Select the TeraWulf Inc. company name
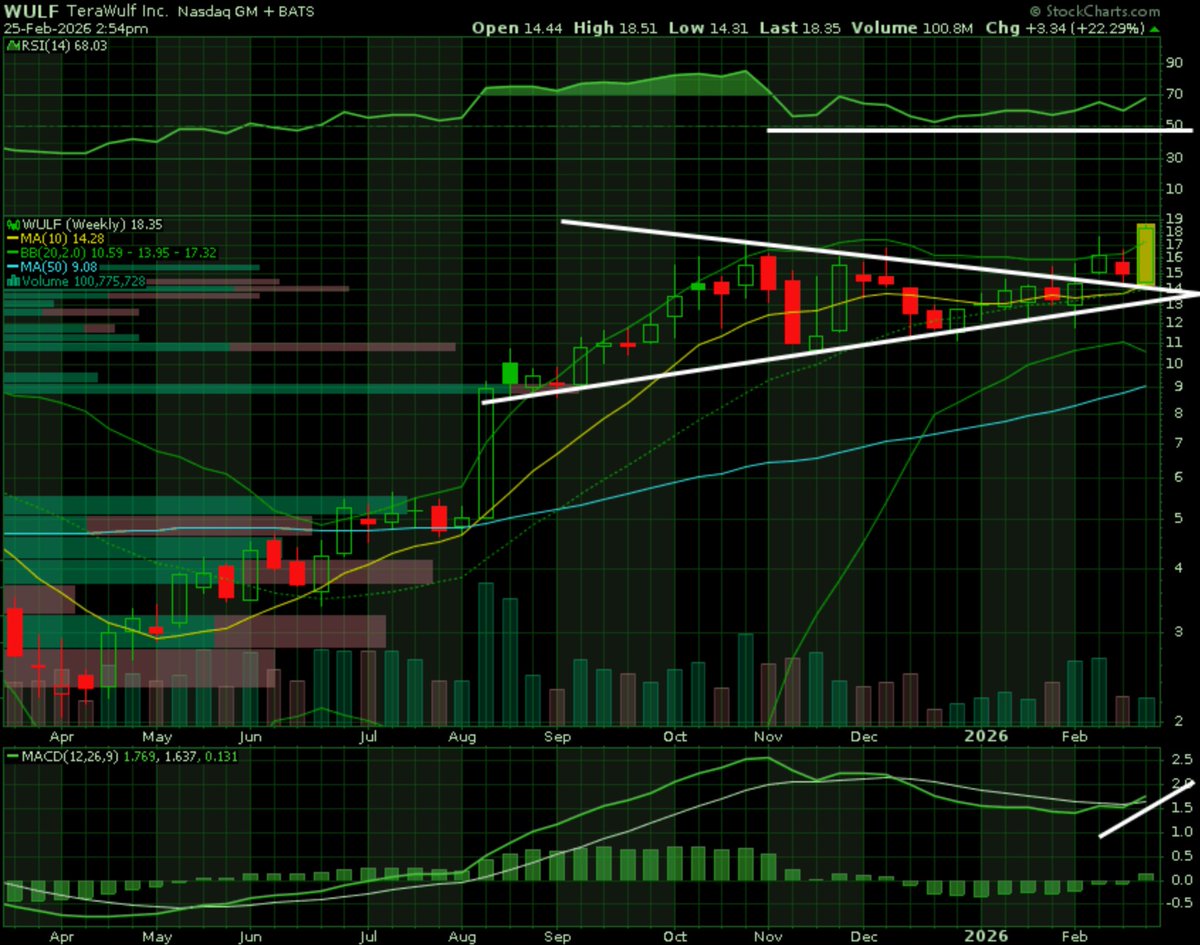 coord(116,12)
